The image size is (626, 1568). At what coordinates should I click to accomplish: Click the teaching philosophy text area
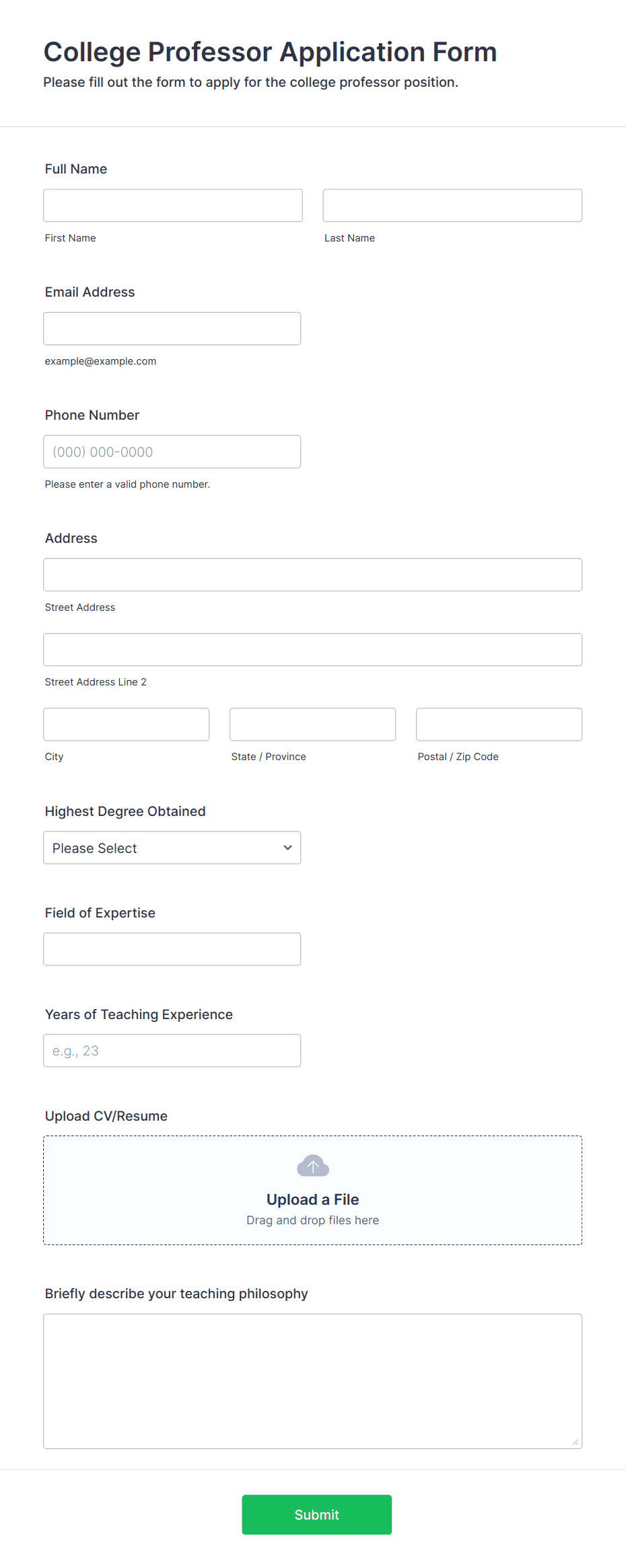(x=313, y=1381)
